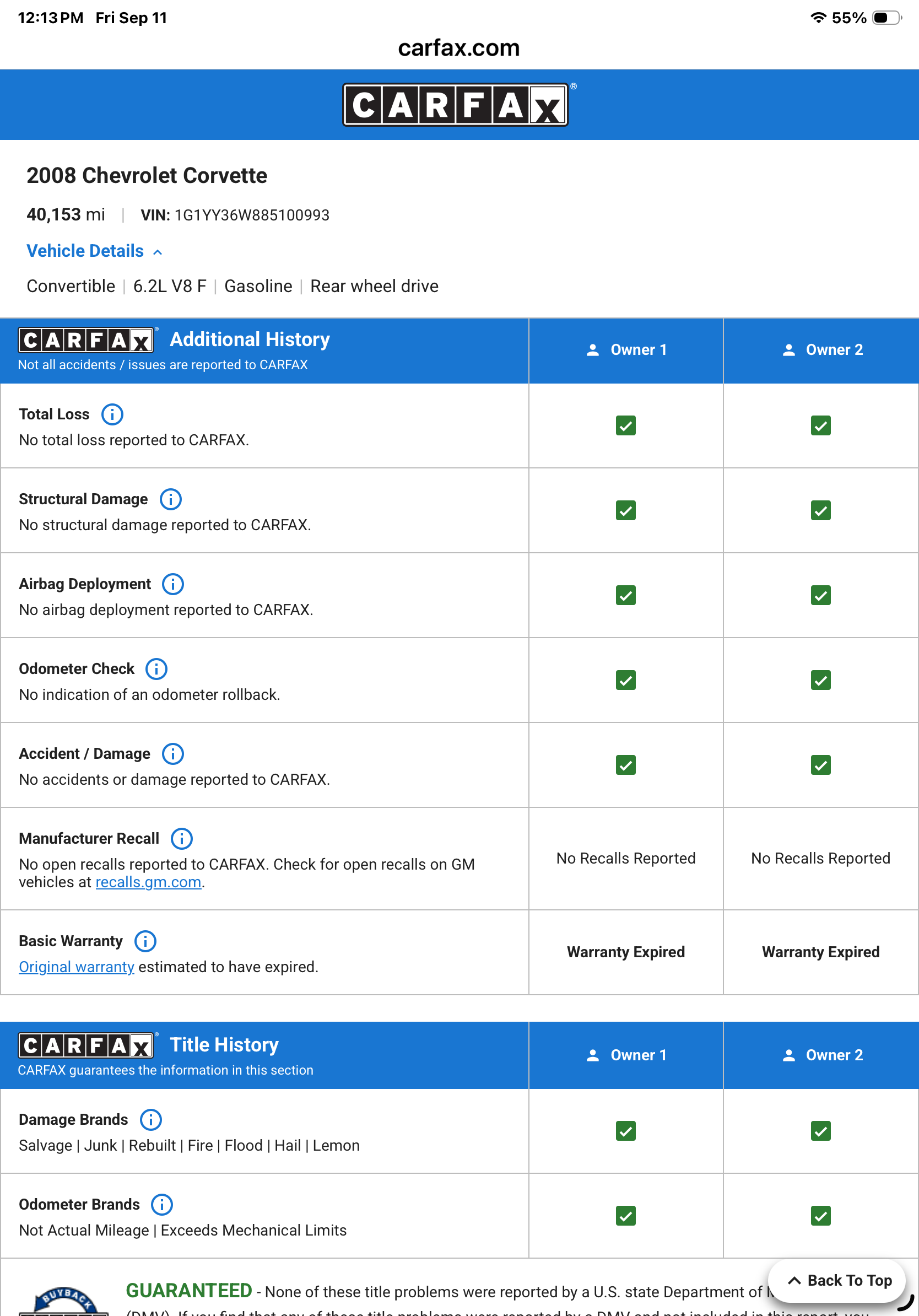Viewport: 919px width, 1316px height.
Task: Show info for Odometer Check
Action: pos(156,668)
